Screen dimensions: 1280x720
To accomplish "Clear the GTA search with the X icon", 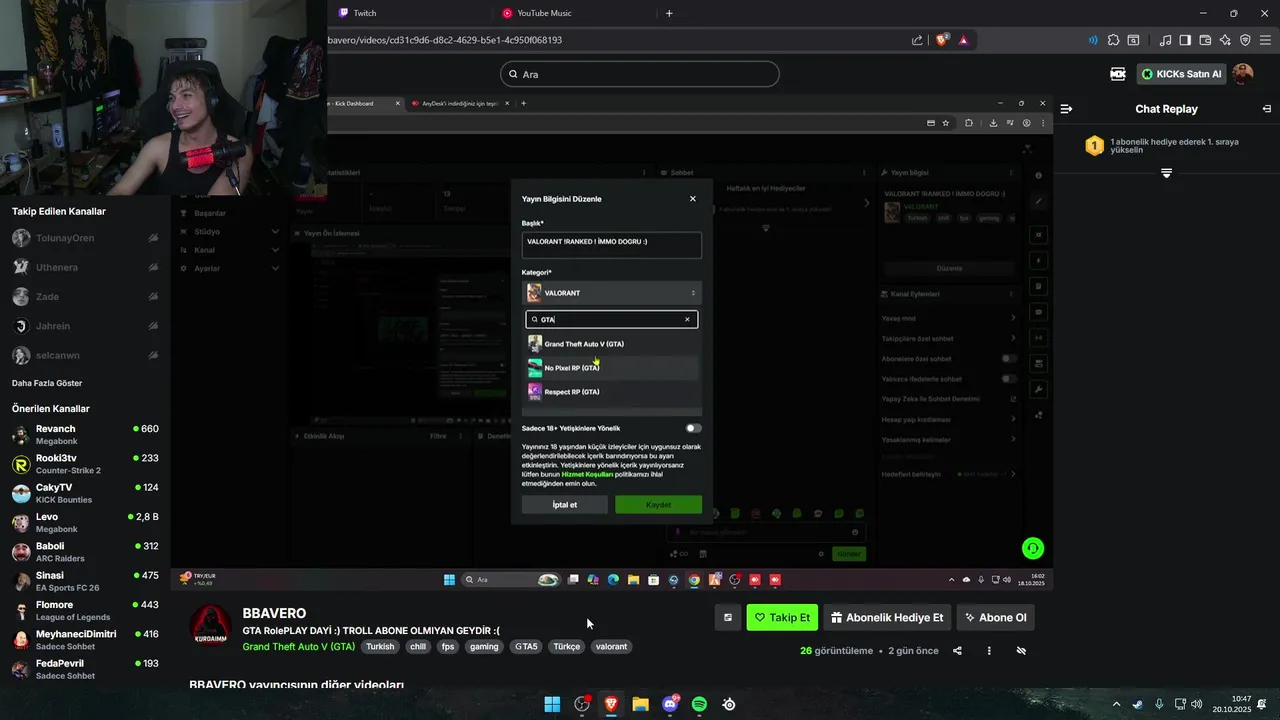I will 687,320.
